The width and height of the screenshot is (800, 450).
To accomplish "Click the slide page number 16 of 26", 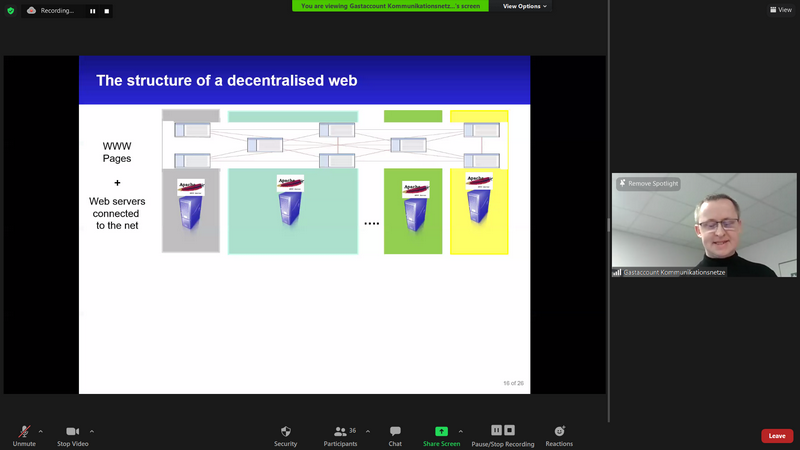I will coord(513,383).
